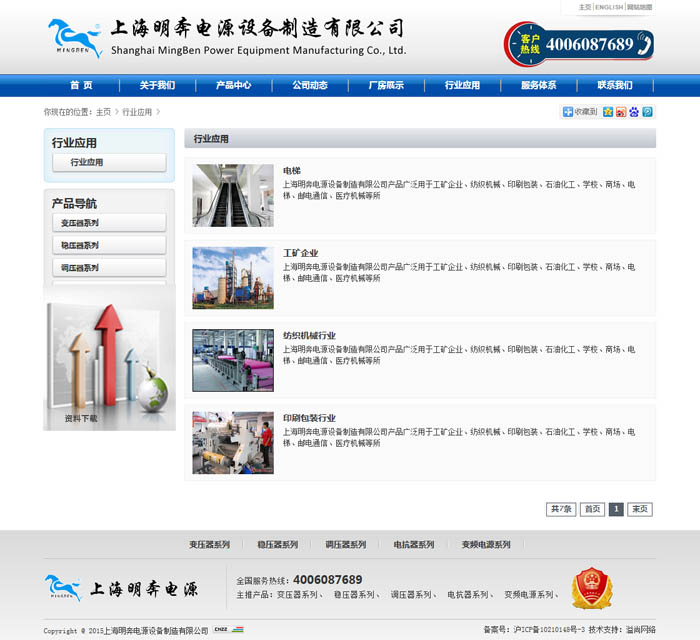Click the QQ Zone star share icon
Image resolution: width=700 pixels, height=640 pixels.
point(608,112)
